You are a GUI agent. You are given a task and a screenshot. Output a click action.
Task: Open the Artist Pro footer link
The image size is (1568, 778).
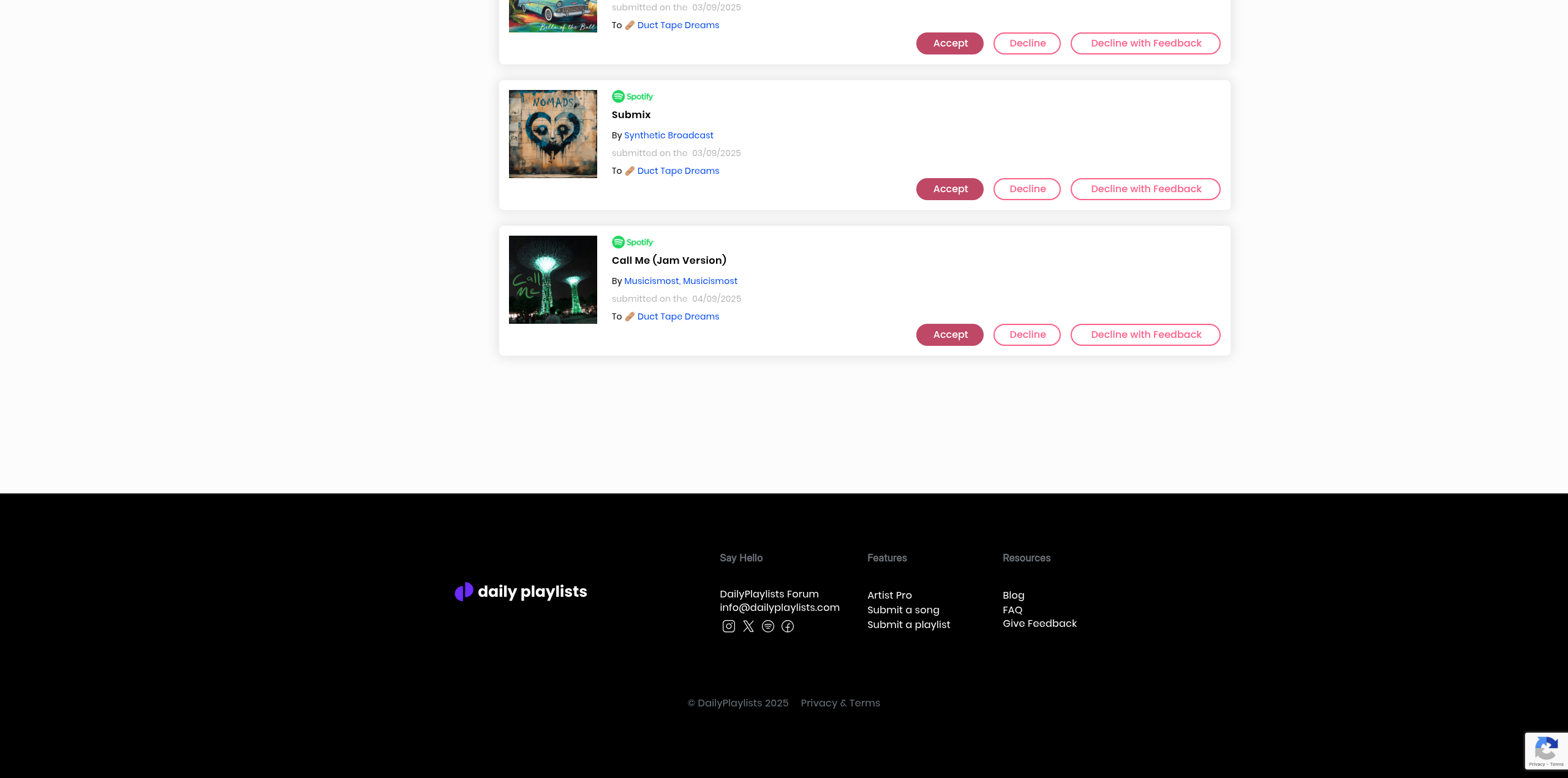(x=889, y=595)
